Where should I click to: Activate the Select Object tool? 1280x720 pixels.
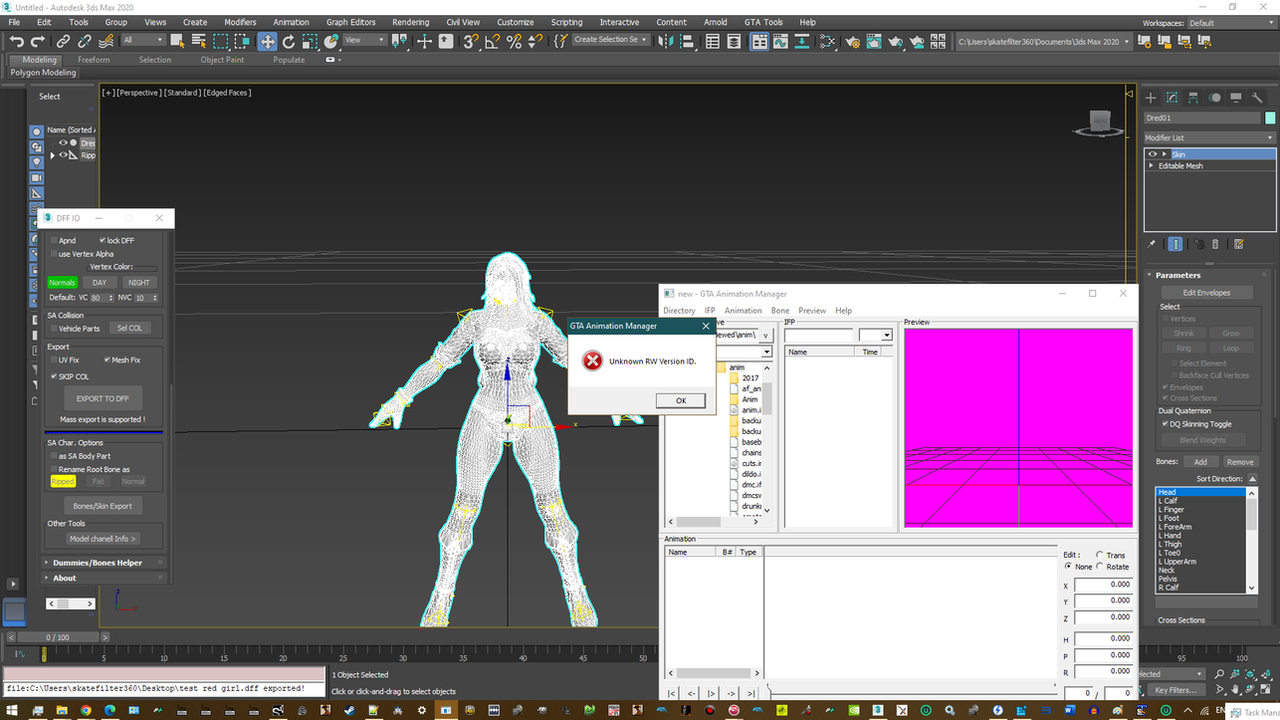coord(177,41)
